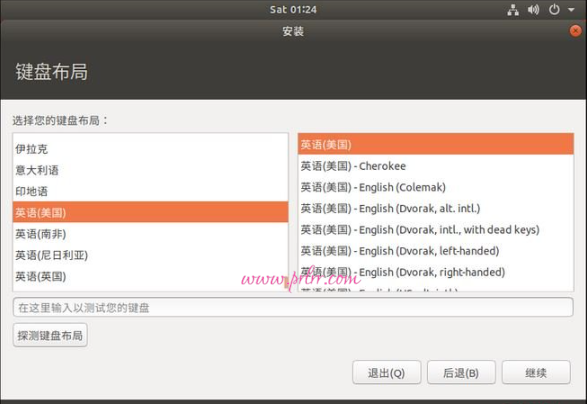The height and width of the screenshot is (404, 587).
Task: Click the 继续 continue button
Action: point(536,373)
